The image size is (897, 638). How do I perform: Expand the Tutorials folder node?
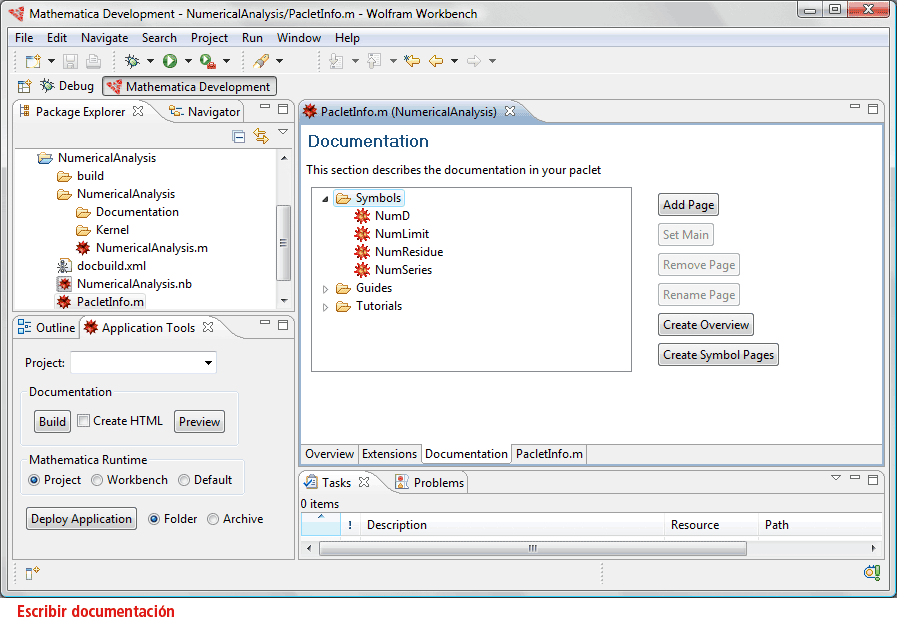click(x=325, y=307)
